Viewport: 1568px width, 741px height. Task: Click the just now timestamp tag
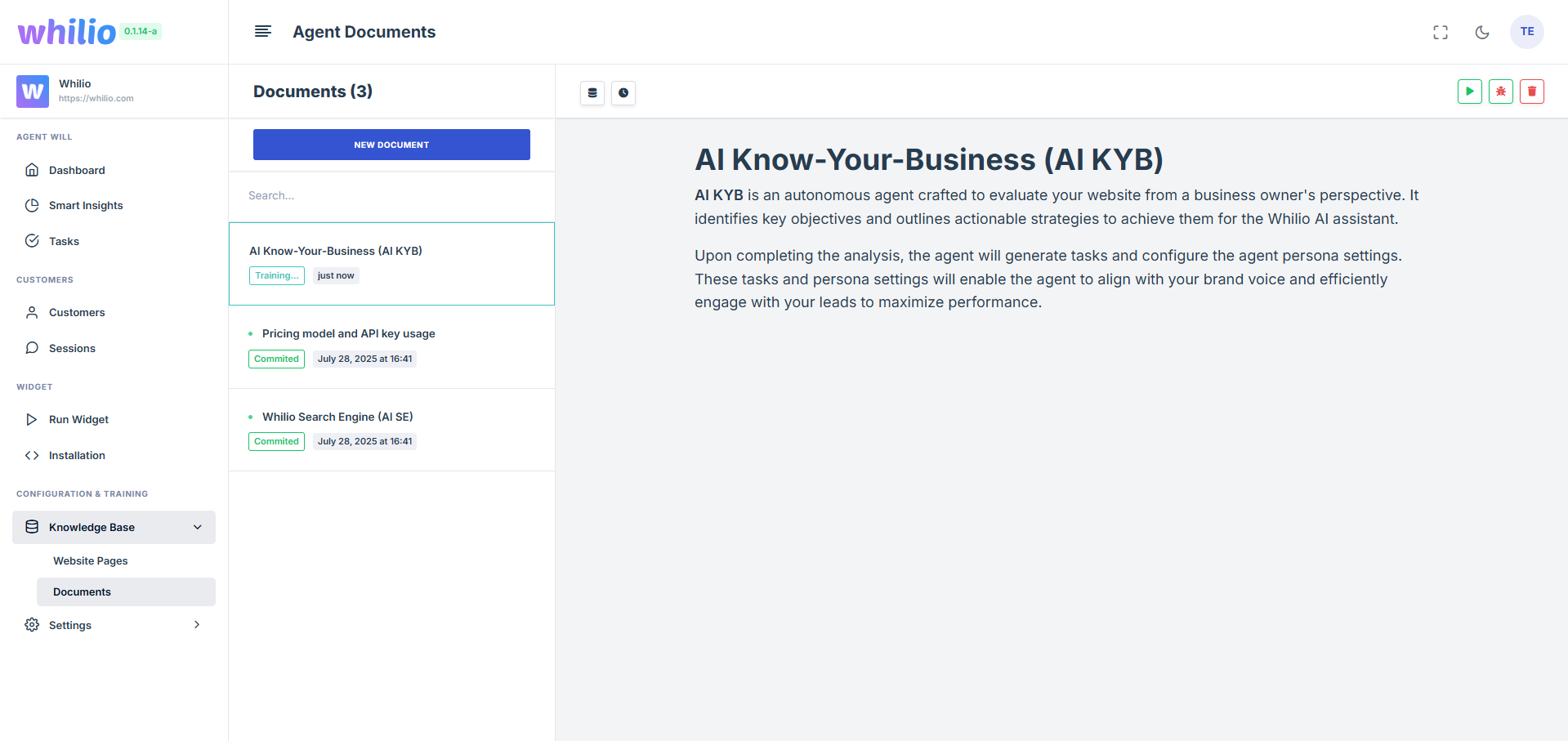pos(336,276)
